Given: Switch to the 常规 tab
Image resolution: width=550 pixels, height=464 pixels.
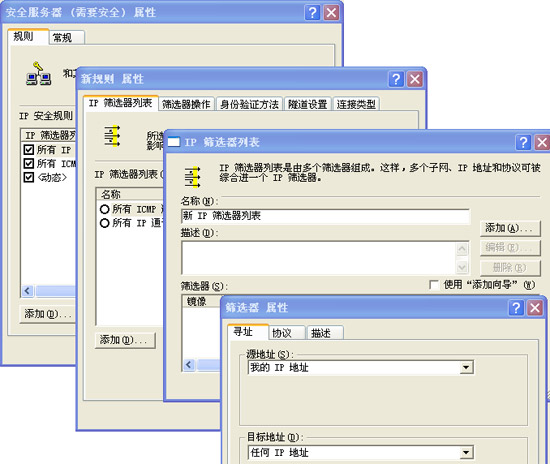Looking at the screenshot, I should click(x=67, y=38).
